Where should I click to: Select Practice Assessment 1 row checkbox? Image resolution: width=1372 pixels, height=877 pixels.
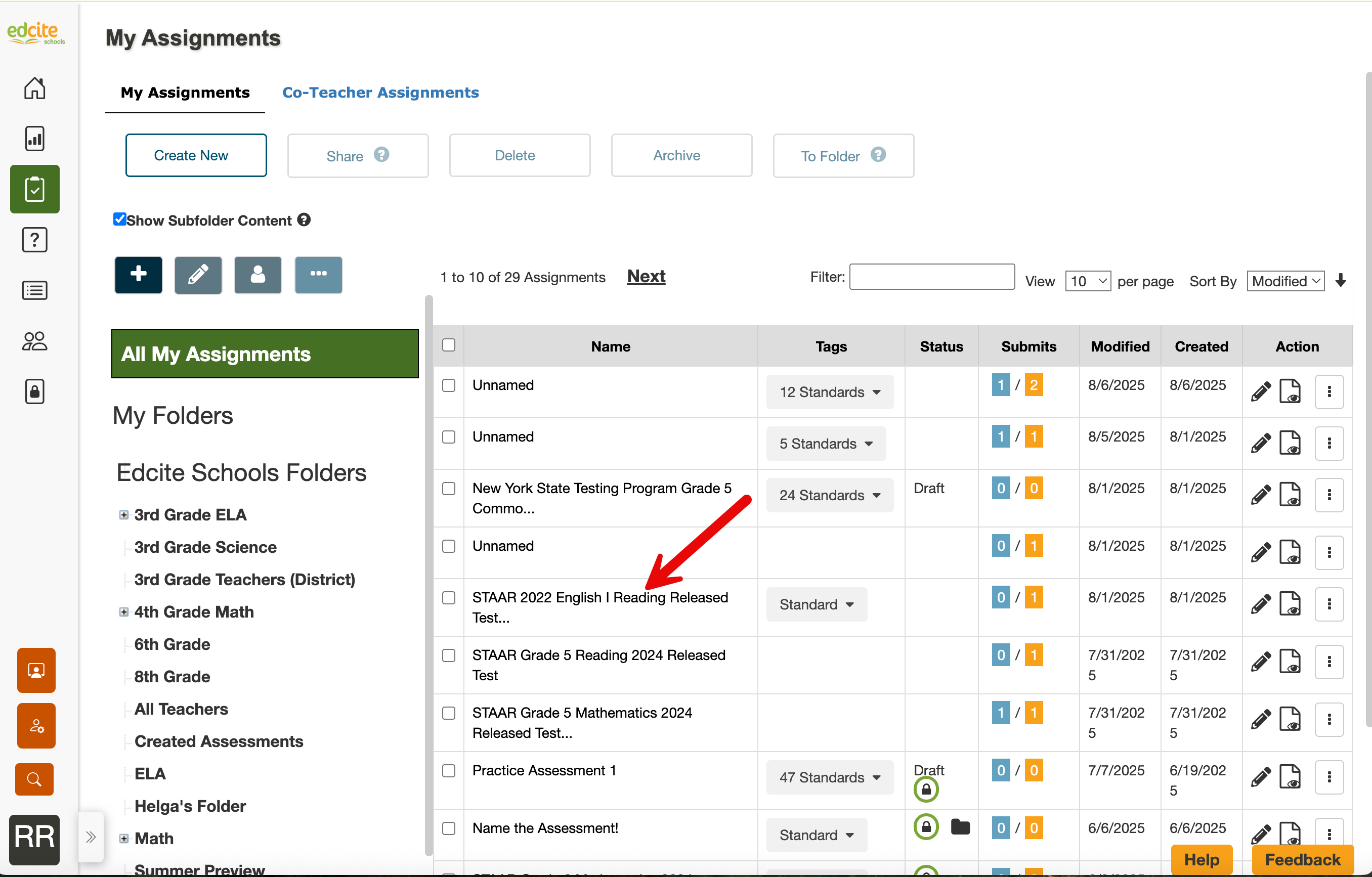[449, 770]
